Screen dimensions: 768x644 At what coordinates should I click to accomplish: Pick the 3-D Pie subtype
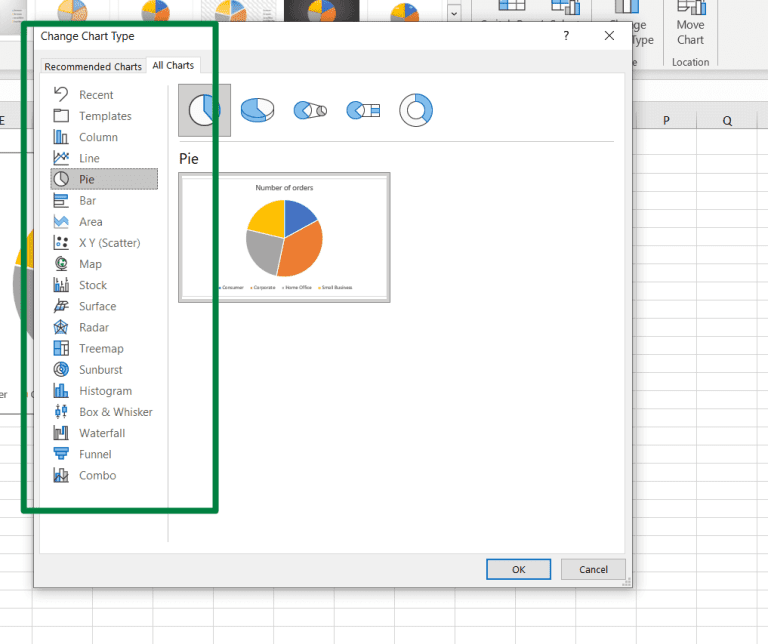(257, 110)
